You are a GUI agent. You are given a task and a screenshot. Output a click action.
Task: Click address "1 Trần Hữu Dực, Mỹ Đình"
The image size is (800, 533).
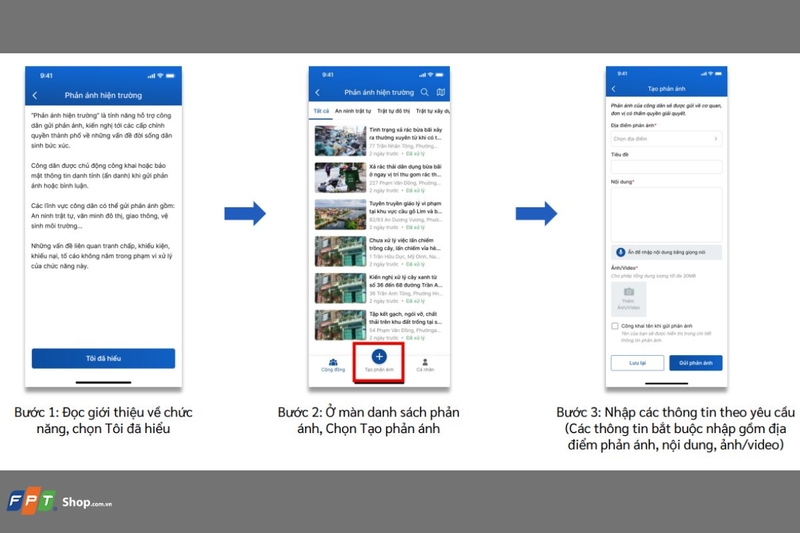[405, 256]
